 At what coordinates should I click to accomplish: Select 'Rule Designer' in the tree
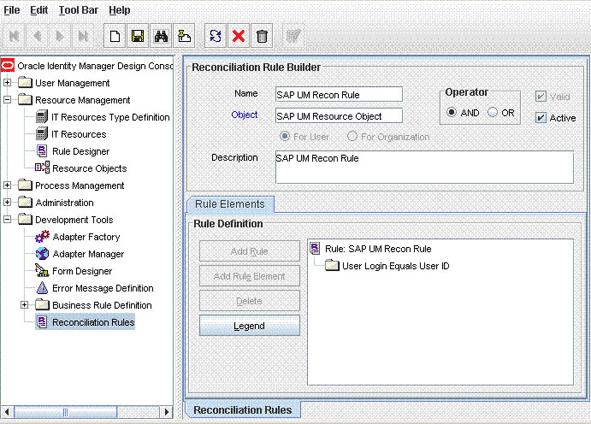coord(81,151)
